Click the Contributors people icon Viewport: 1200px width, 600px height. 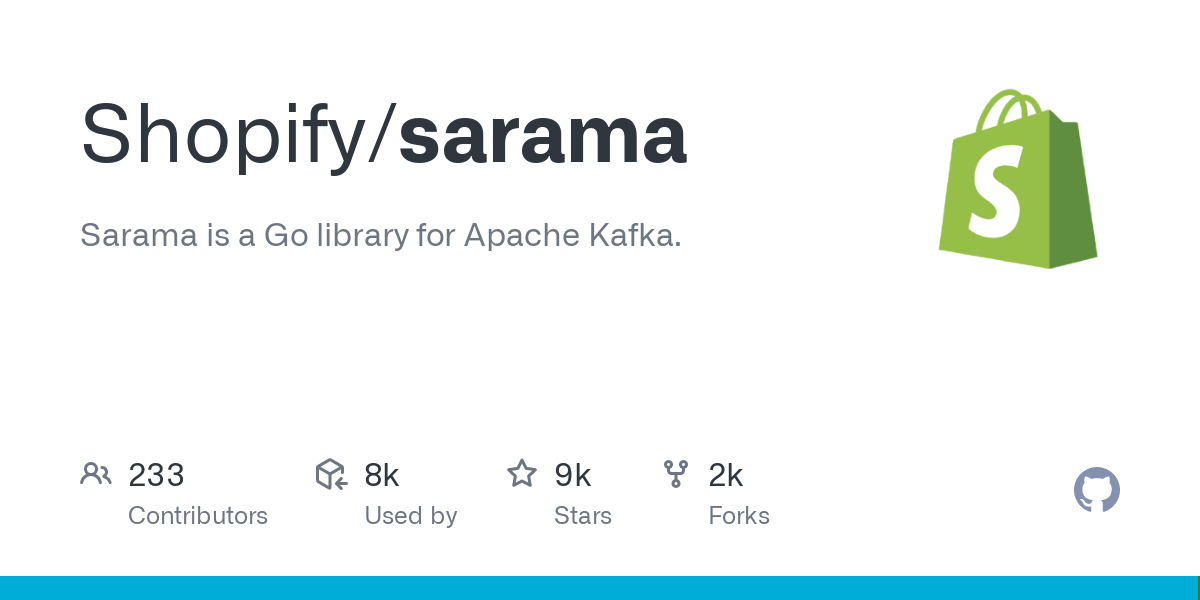(96, 474)
